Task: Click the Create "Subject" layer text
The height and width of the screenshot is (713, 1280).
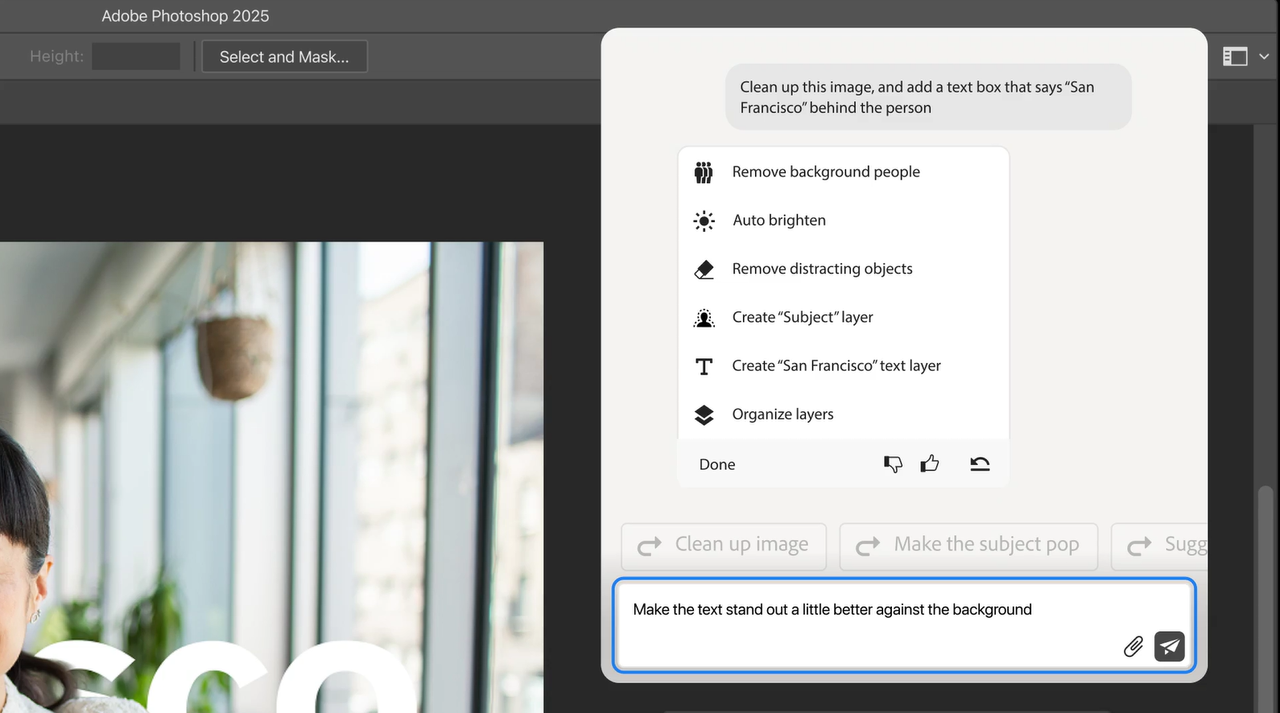Action: (x=802, y=318)
